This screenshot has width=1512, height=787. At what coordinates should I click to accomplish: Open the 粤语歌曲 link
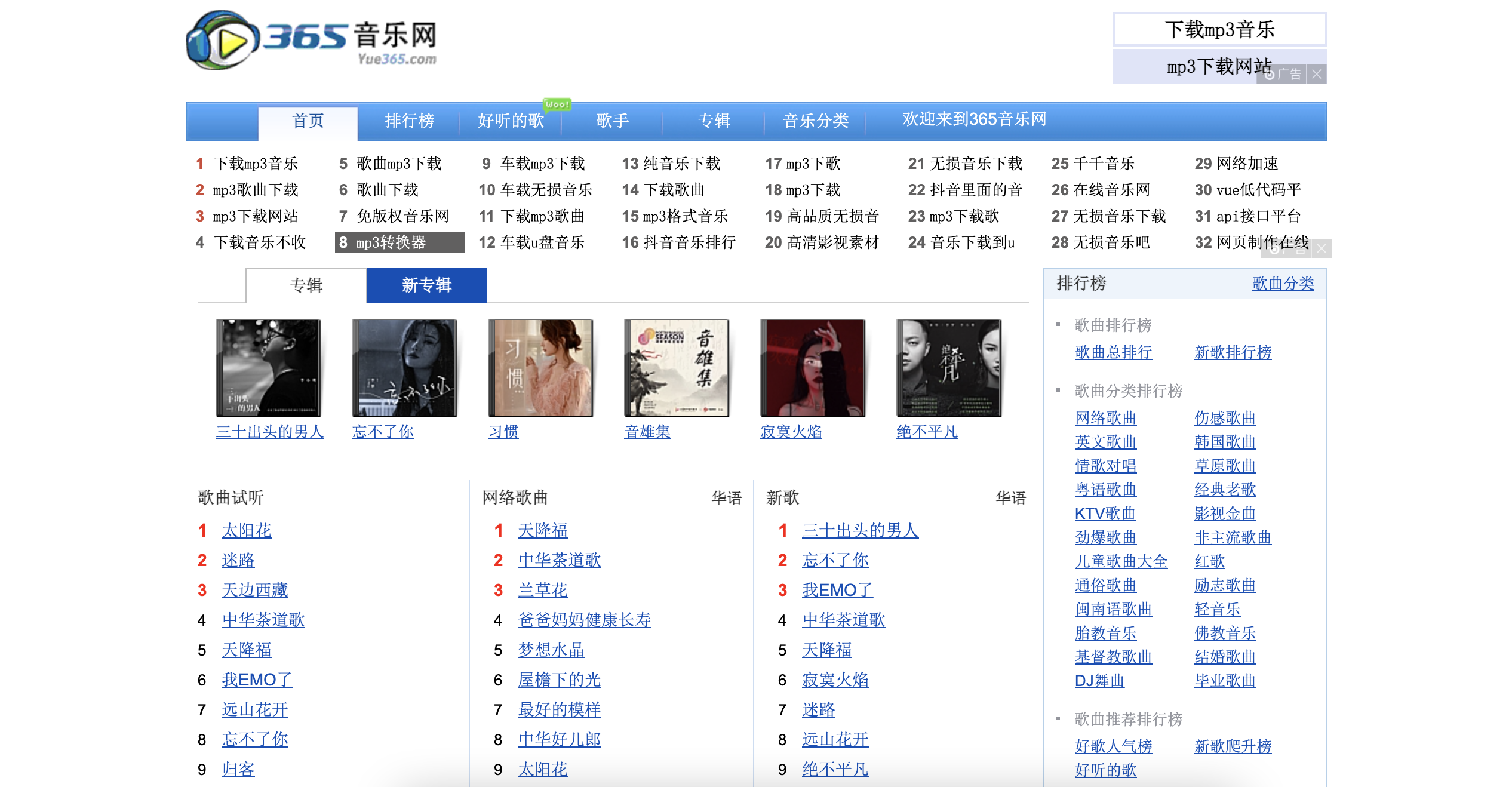[x=1106, y=490]
